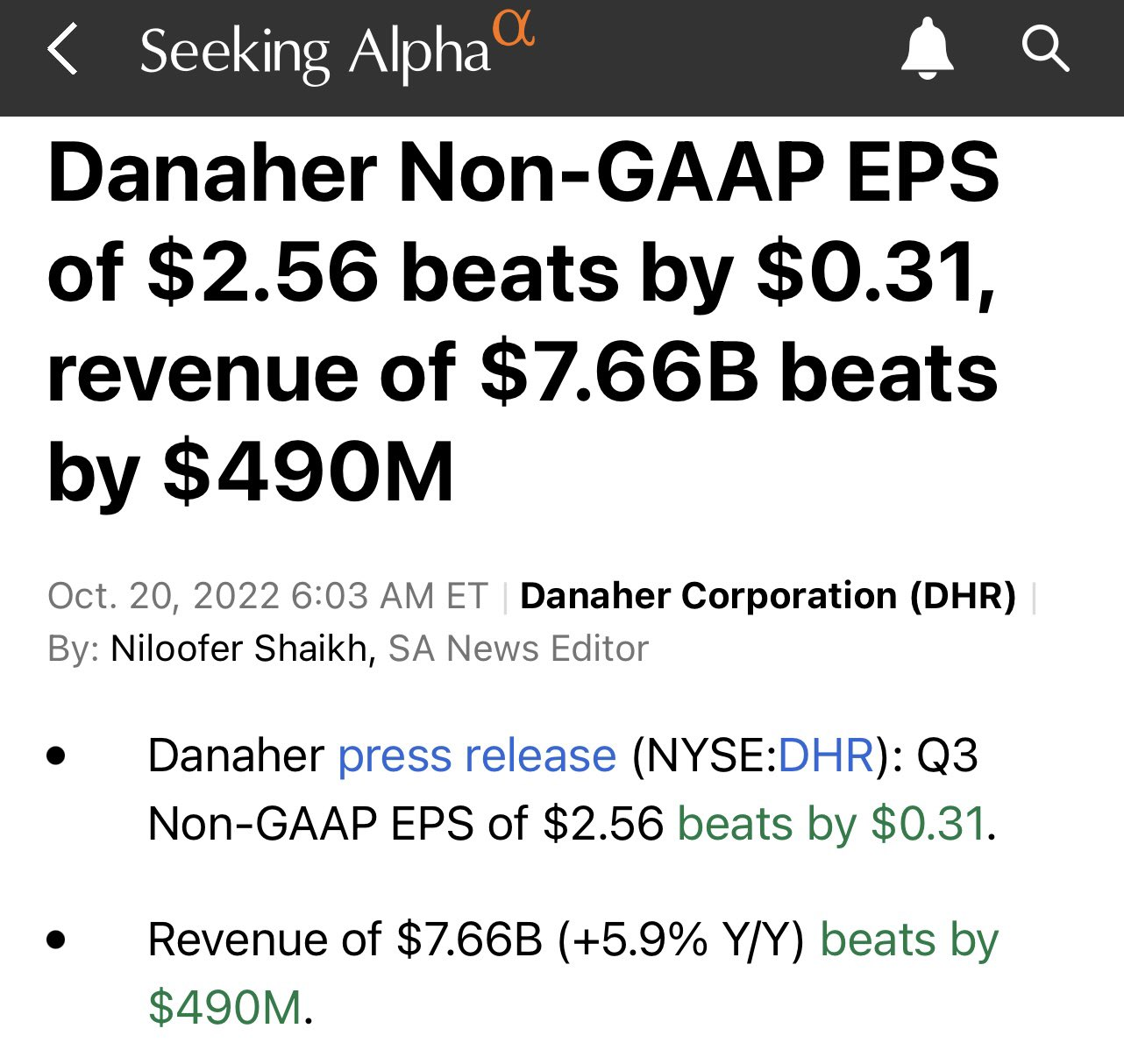
Task: Click the word "Danaher" starting the first bullet
Action: click(236, 755)
